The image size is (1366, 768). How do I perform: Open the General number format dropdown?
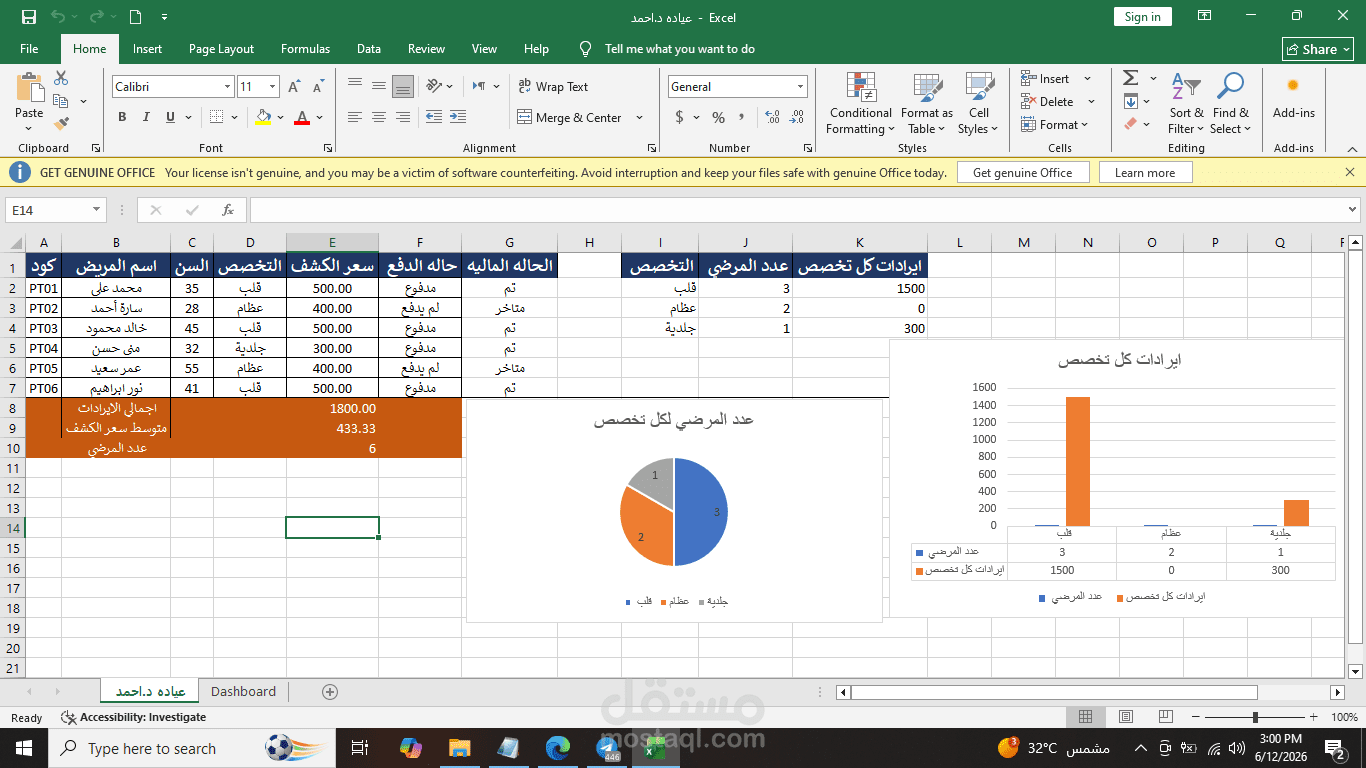(800, 87)
